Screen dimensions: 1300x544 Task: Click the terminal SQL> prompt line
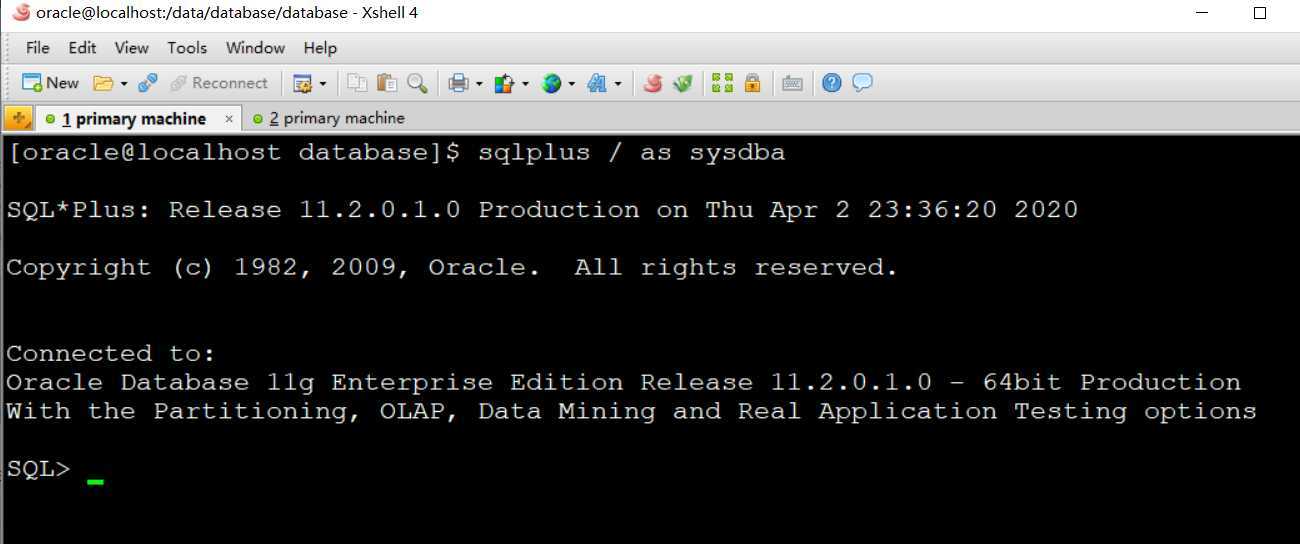(38, 469)
